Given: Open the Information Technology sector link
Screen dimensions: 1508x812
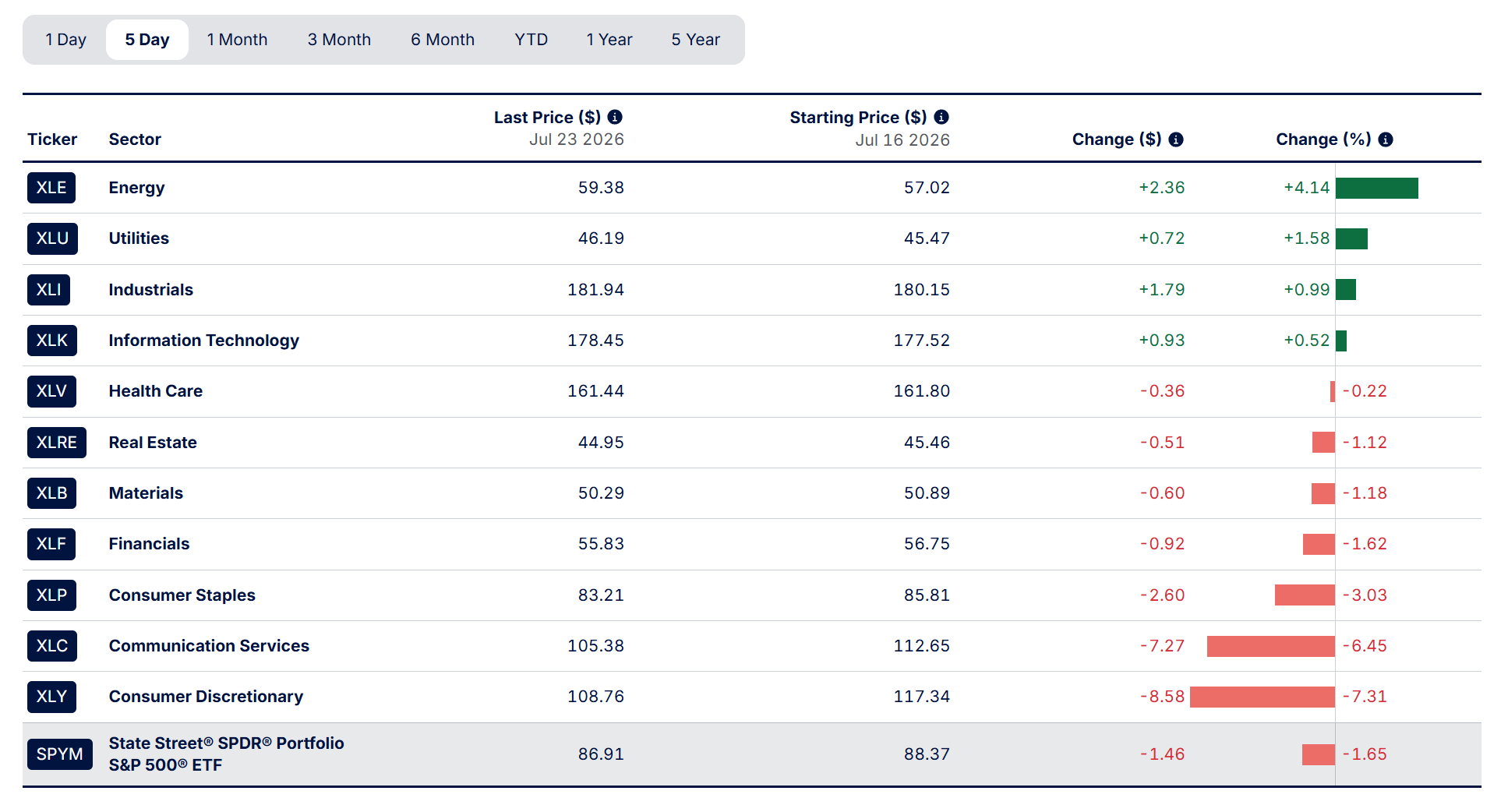Looking at the screenshot, I should click(x=204, y=341).
